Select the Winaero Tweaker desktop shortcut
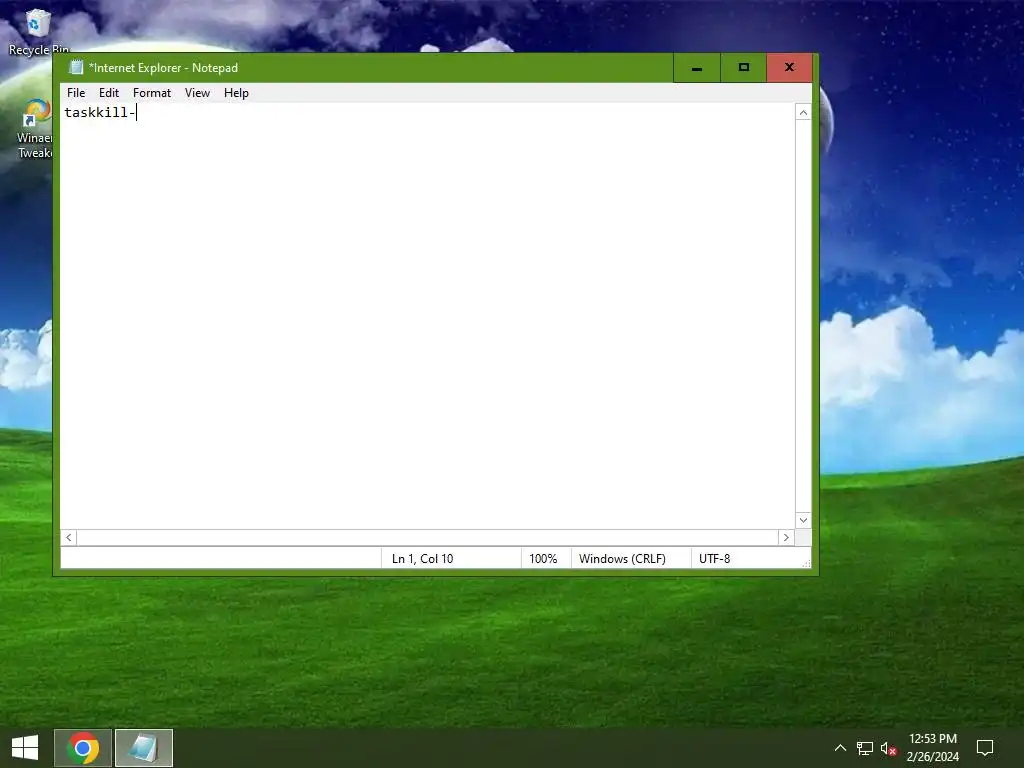The image size is (1024, 768). 35,129
